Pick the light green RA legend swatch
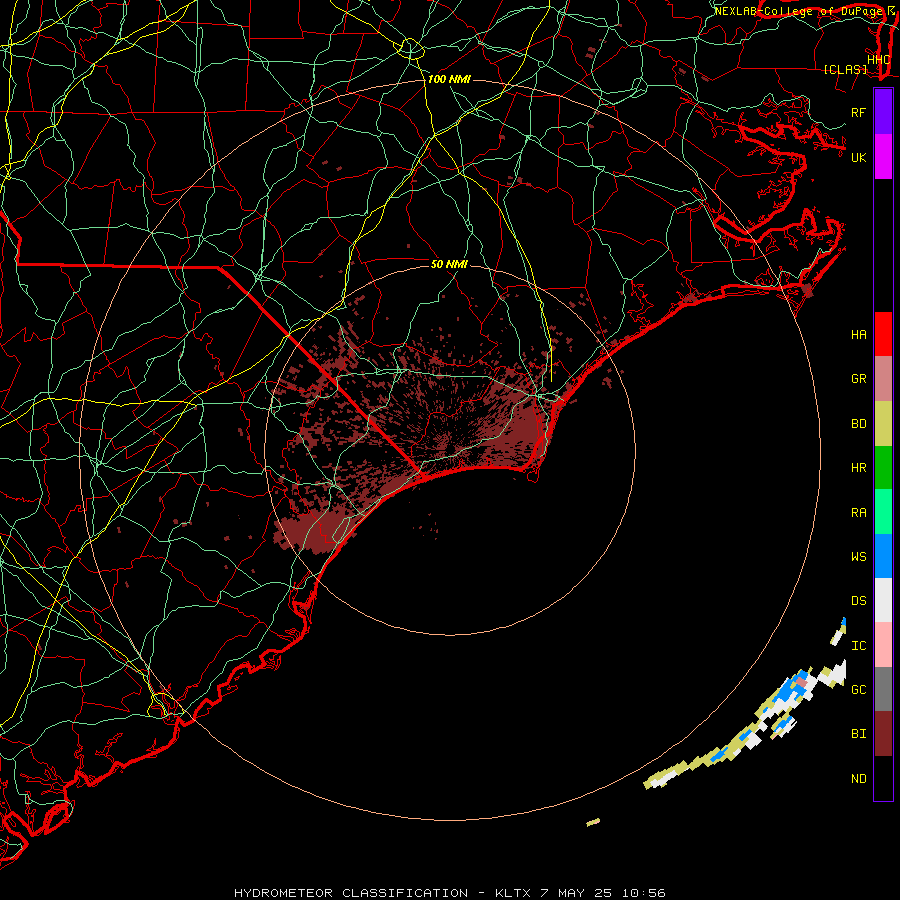The width and height of the screenshot is (900, 900). click(883, 512)
